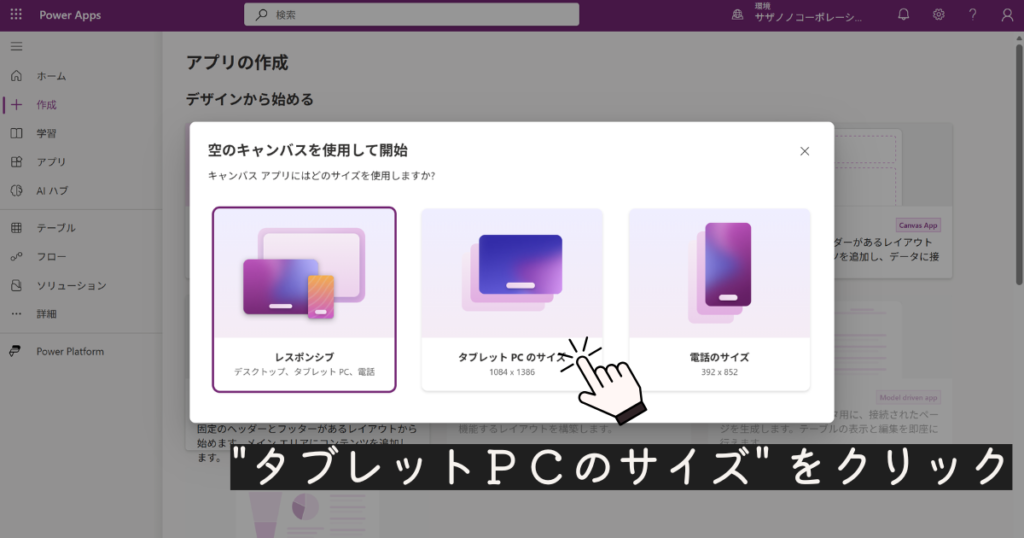Go to アプリ in the sidebar
Screen dimensions: 1024x538
(x=51, y=162)
